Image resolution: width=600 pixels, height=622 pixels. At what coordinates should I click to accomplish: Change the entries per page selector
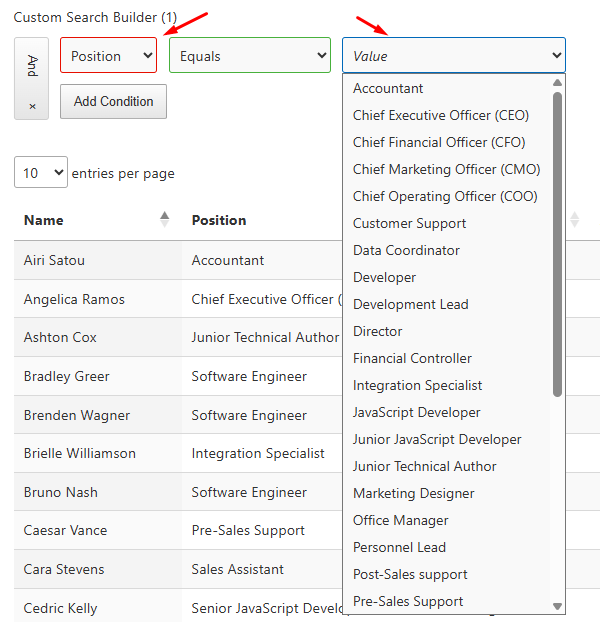41,172
